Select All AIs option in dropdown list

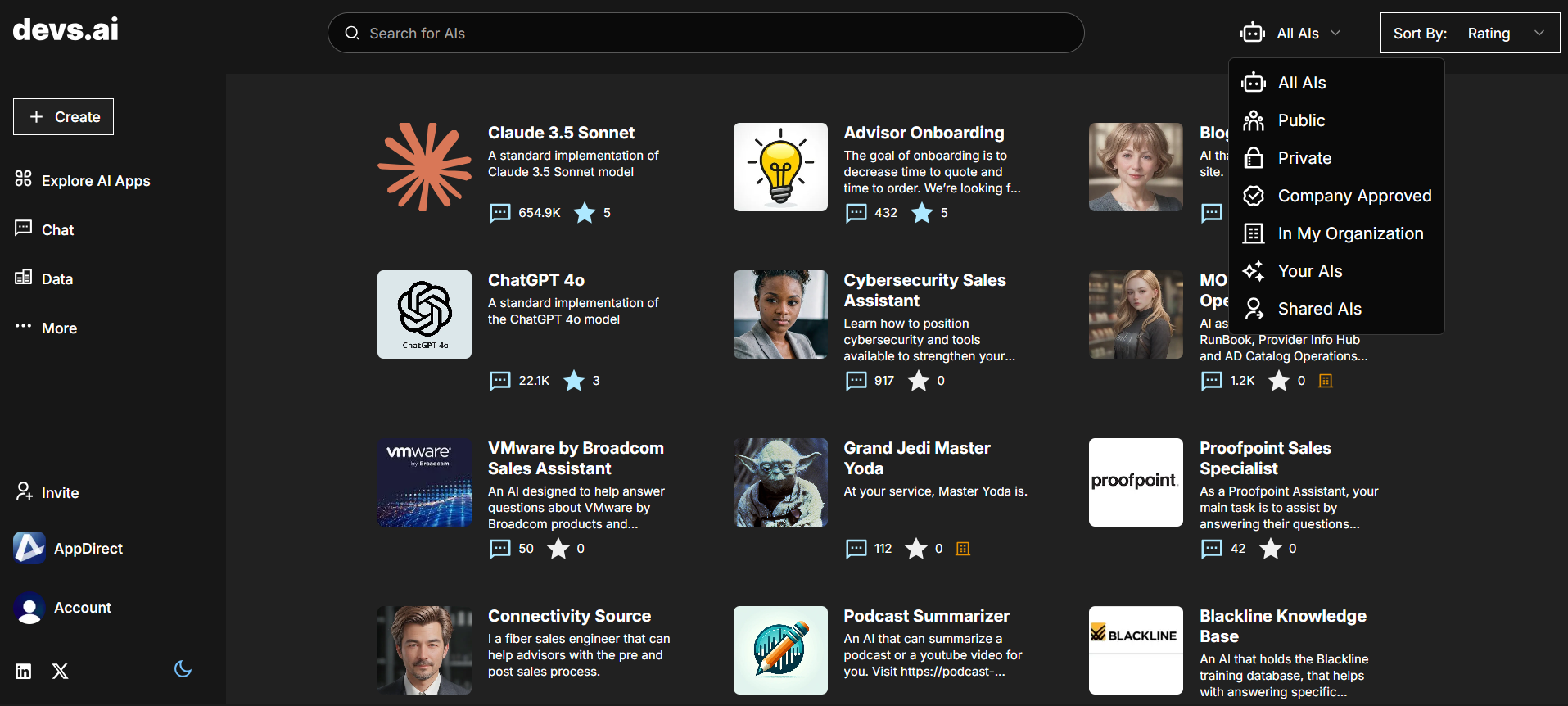[1336, 83]
